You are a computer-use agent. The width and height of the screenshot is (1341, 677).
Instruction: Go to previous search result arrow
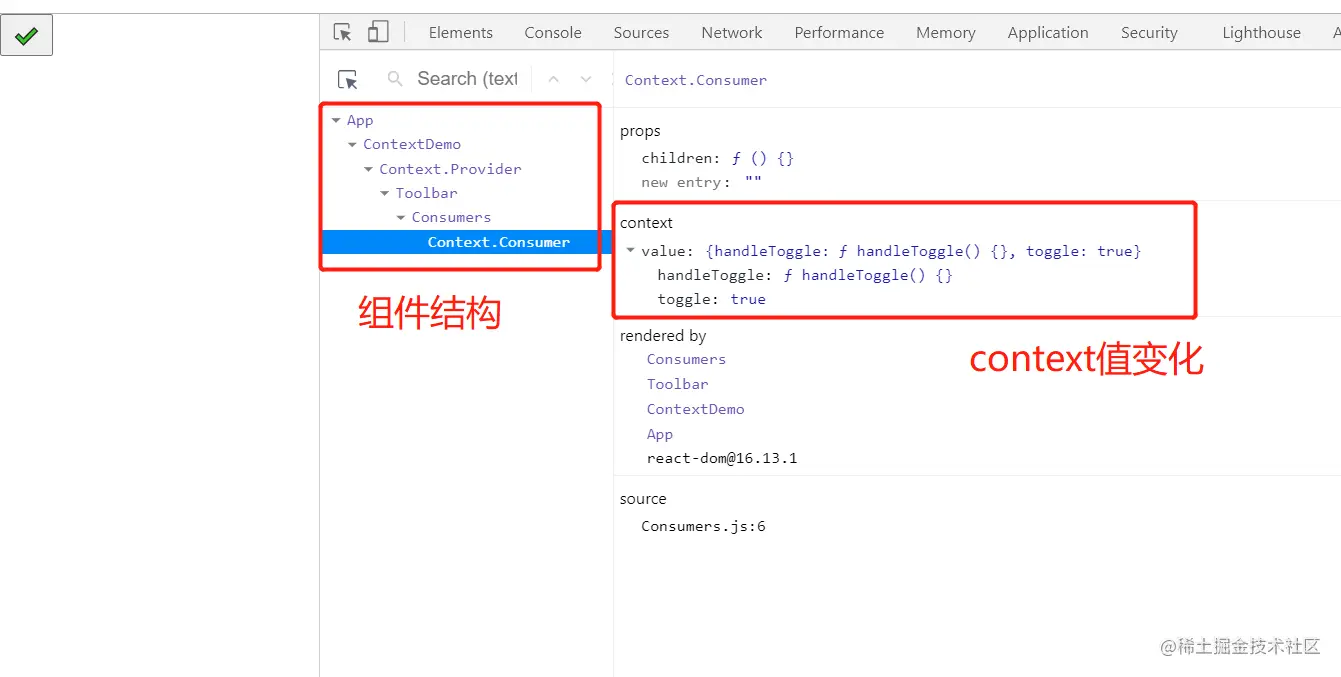554,79
